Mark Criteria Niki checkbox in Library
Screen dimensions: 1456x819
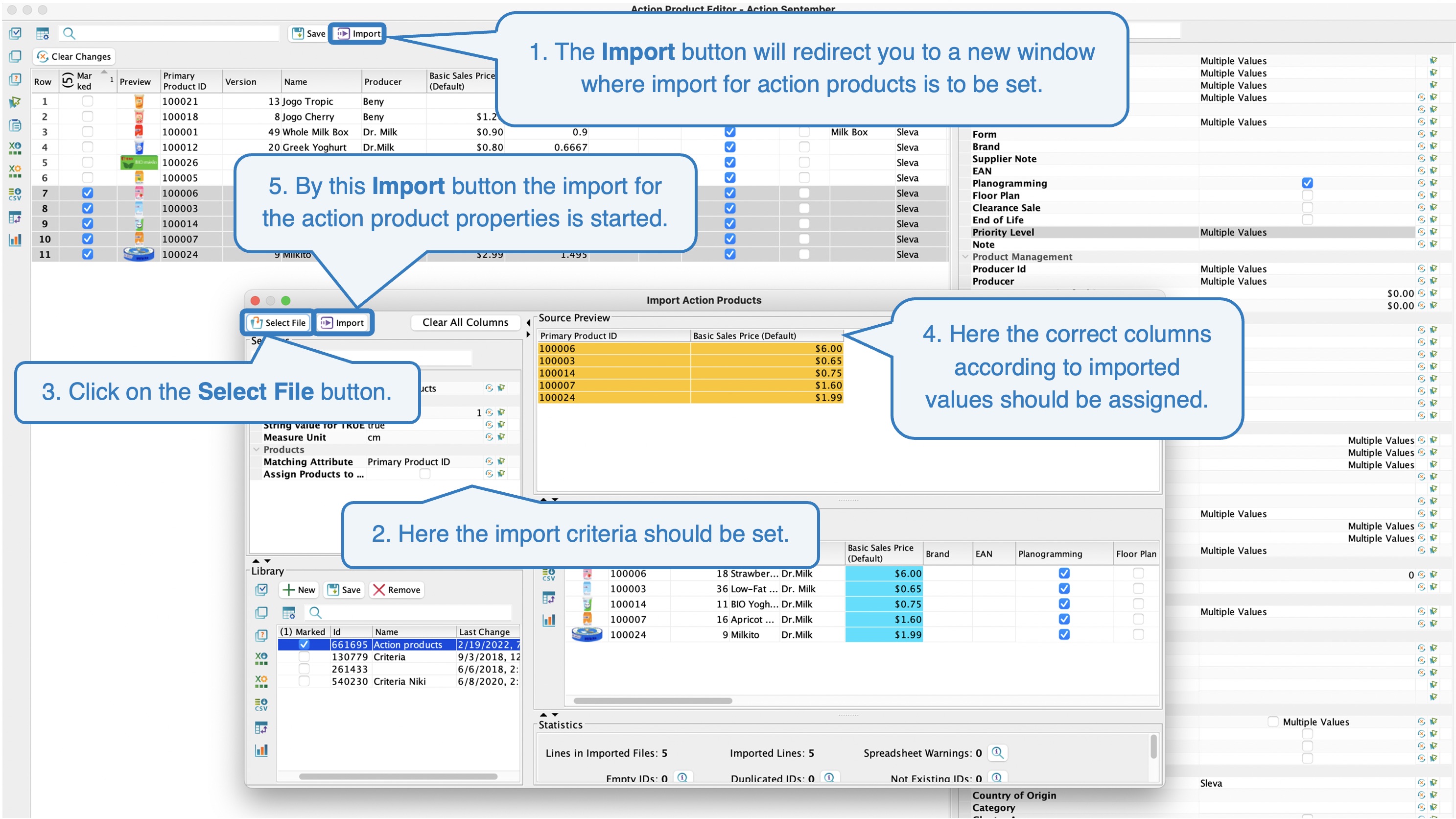click(304, 681)
